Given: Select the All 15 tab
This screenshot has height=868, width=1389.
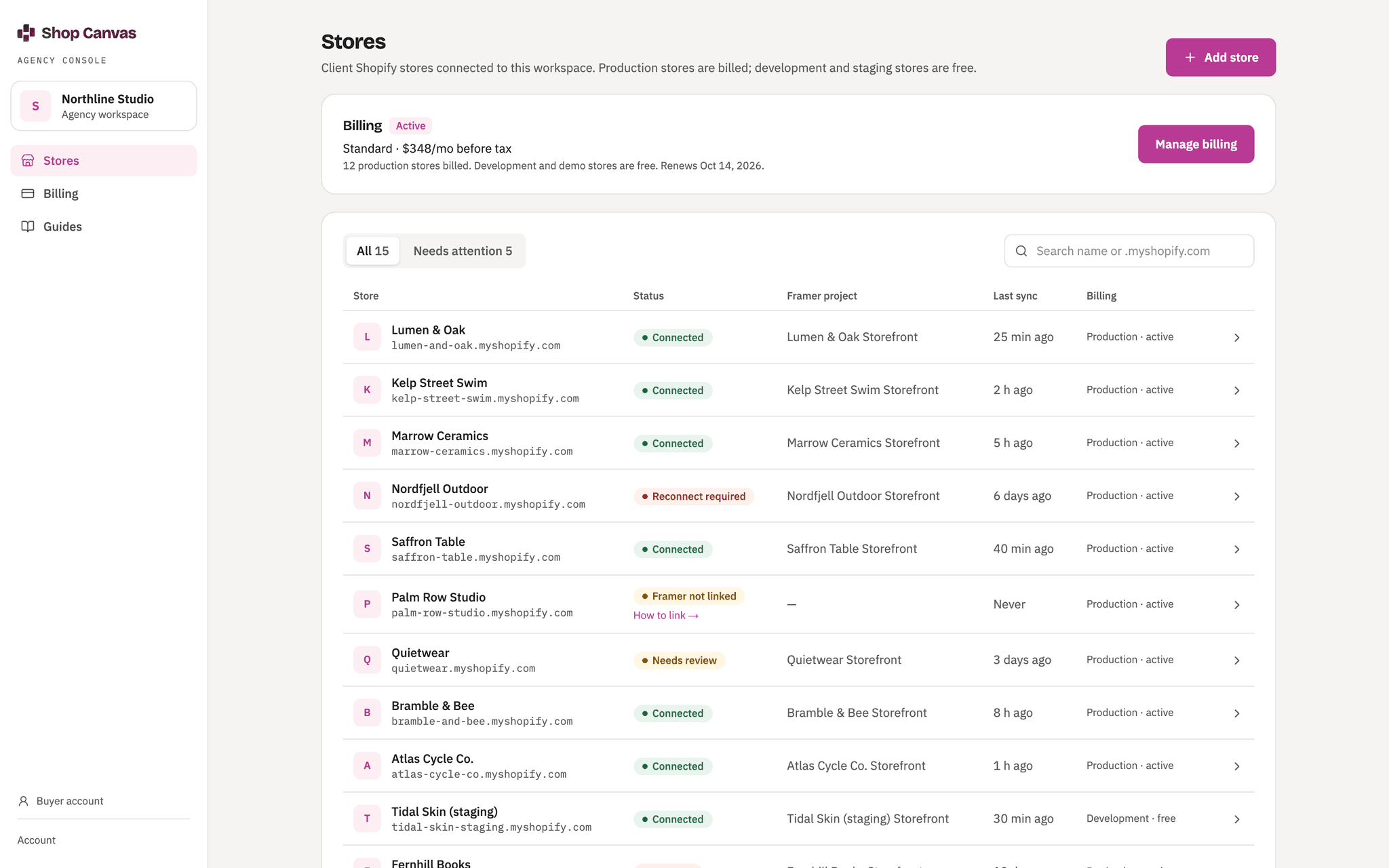Looking at the screenshot, I should coord(372,251).
